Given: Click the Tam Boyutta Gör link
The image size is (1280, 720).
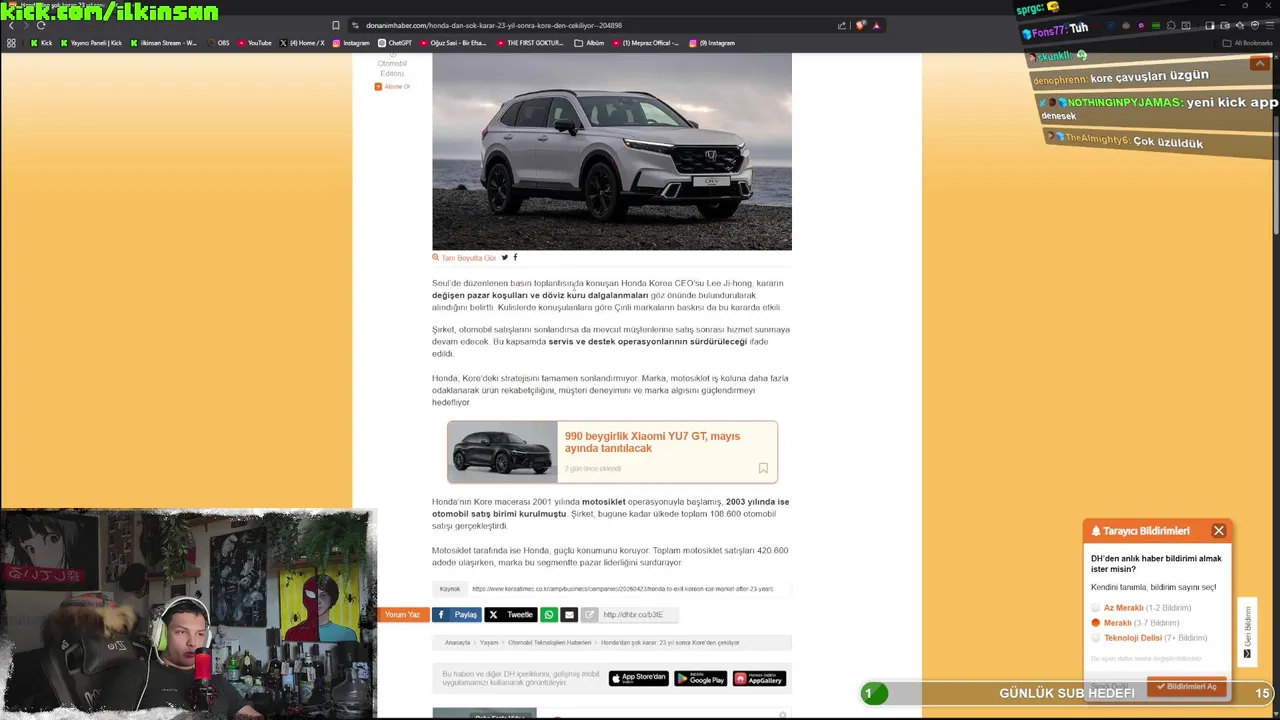Looking at the screenshot, I should [x=464, y=258].
